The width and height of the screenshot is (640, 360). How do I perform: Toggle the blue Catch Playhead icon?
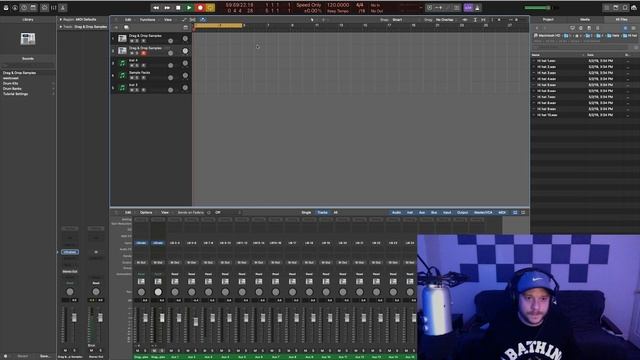(202, 20)
